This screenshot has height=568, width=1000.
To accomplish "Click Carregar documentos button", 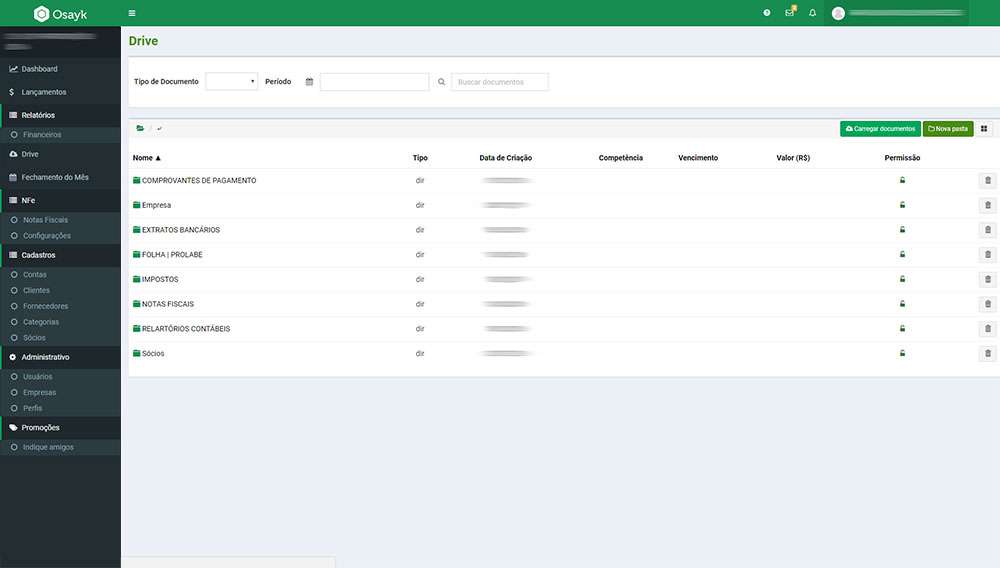I will click(x=880, y=129).
